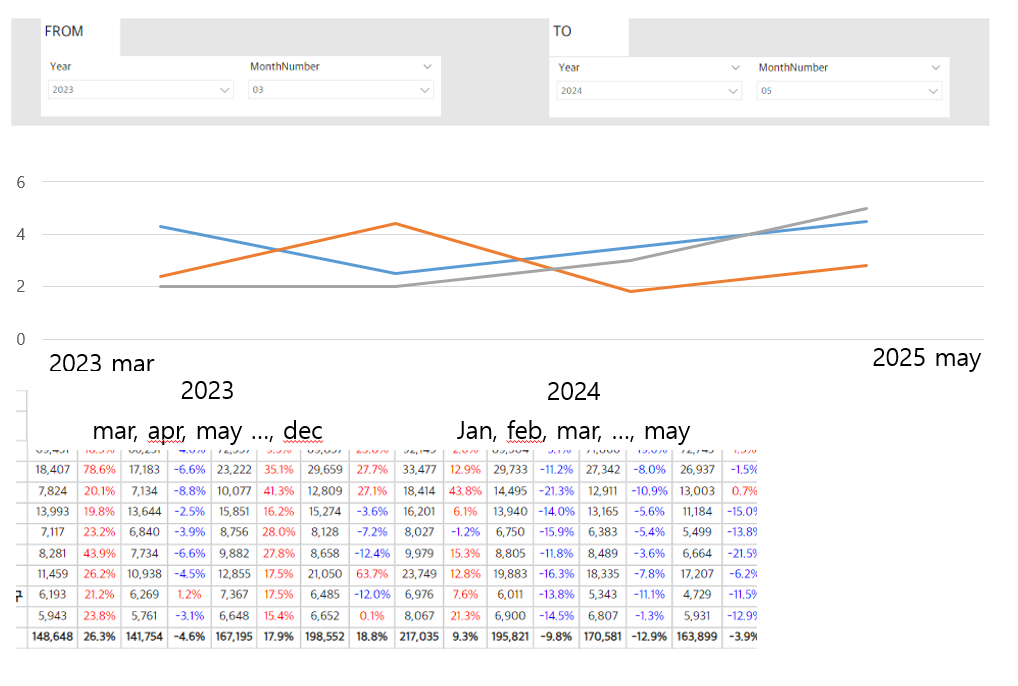This screenshot has width=1018, height=686.
Task: Click the table cell 18,407
Action: coord(53,469)
